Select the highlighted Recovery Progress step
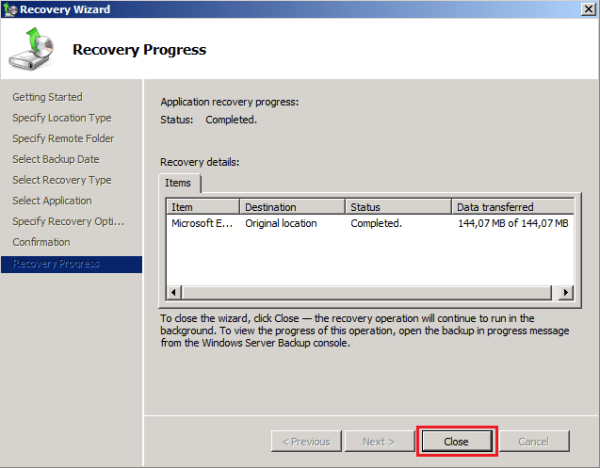 72,264
